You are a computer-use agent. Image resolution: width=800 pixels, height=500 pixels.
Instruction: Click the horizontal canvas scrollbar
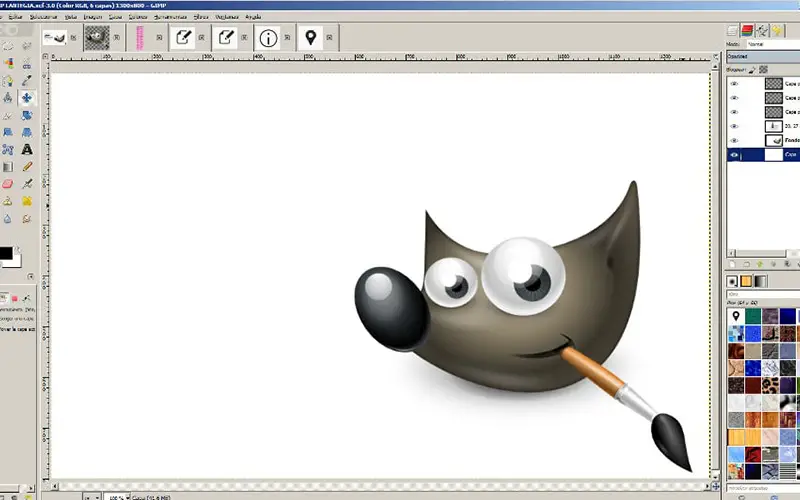379,487
